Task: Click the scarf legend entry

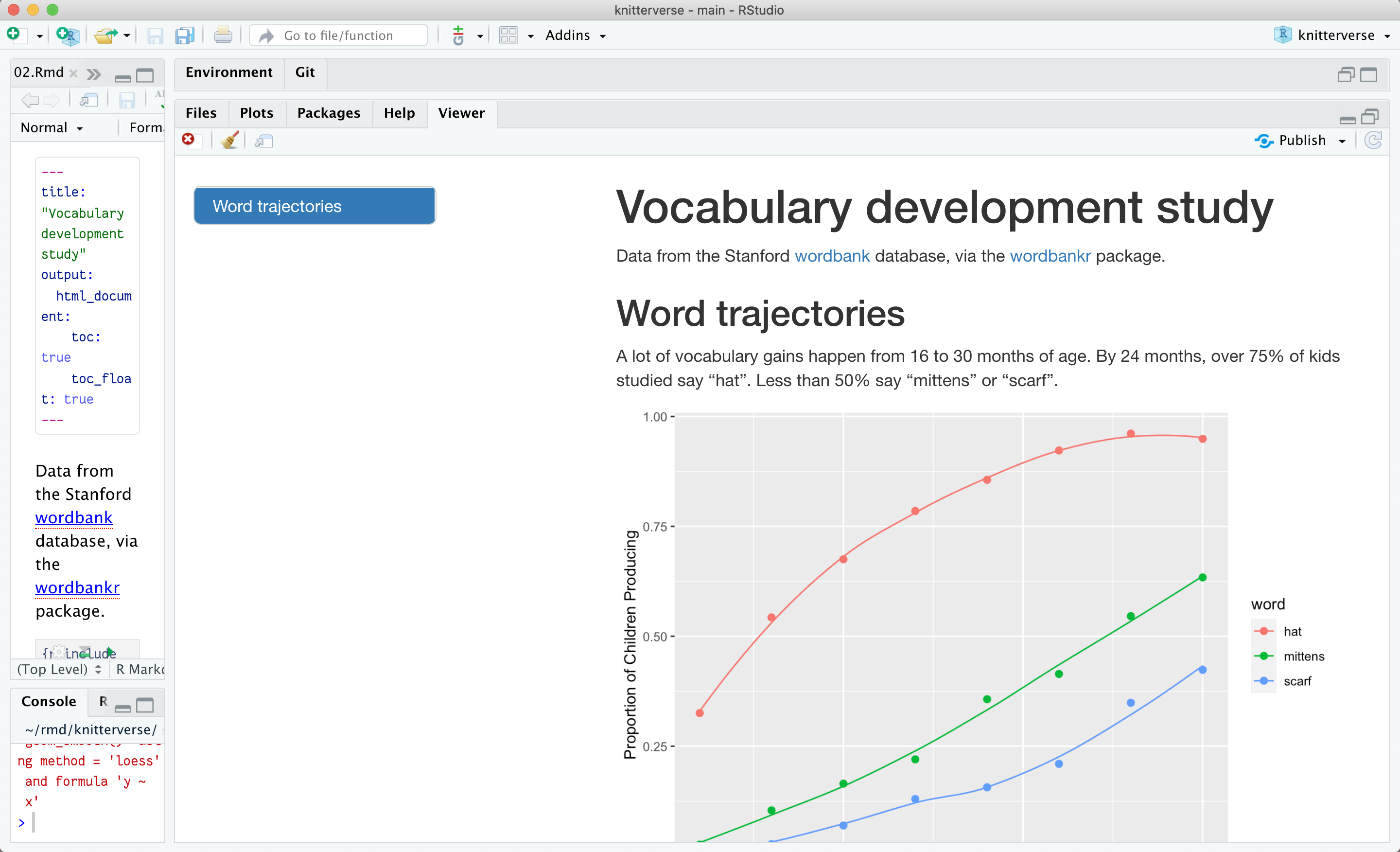Action: click(x=1282, y=681)
